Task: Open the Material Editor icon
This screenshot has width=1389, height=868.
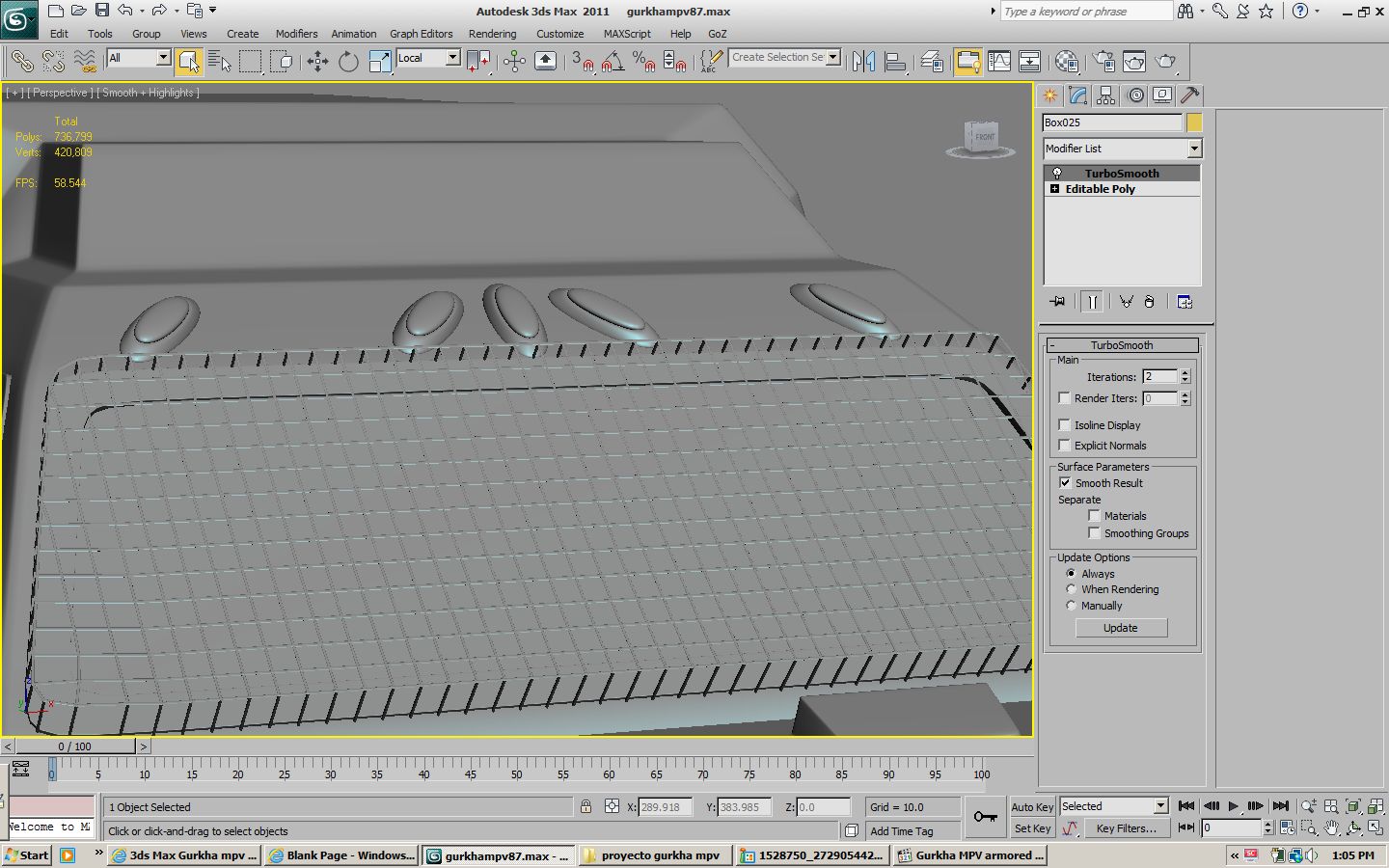Action: [1066, 62]
